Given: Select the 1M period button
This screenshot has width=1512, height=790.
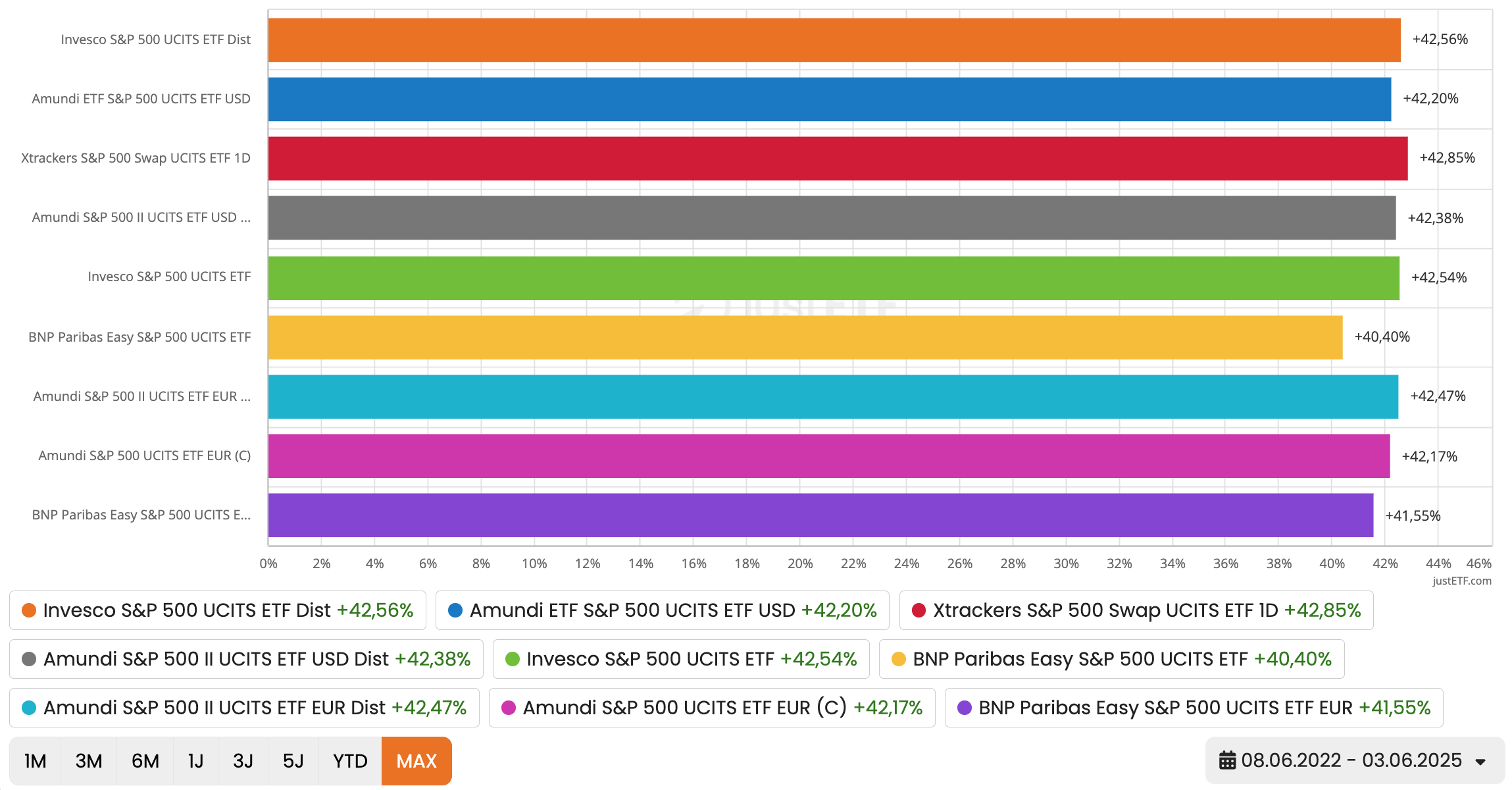Looking at the screenshot, I should coord(36,760).
